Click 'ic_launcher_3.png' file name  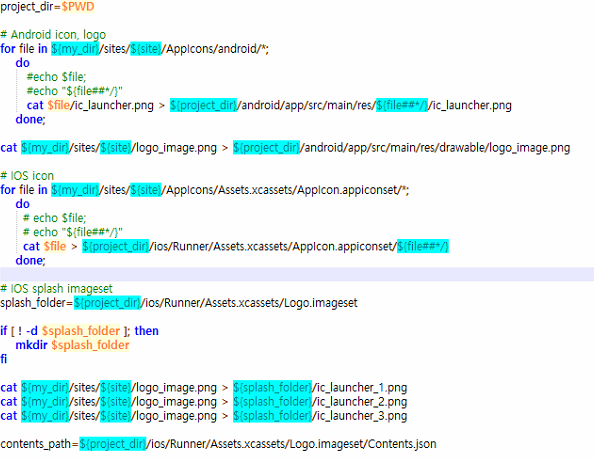pyautogui.click(x=361, y=416)
